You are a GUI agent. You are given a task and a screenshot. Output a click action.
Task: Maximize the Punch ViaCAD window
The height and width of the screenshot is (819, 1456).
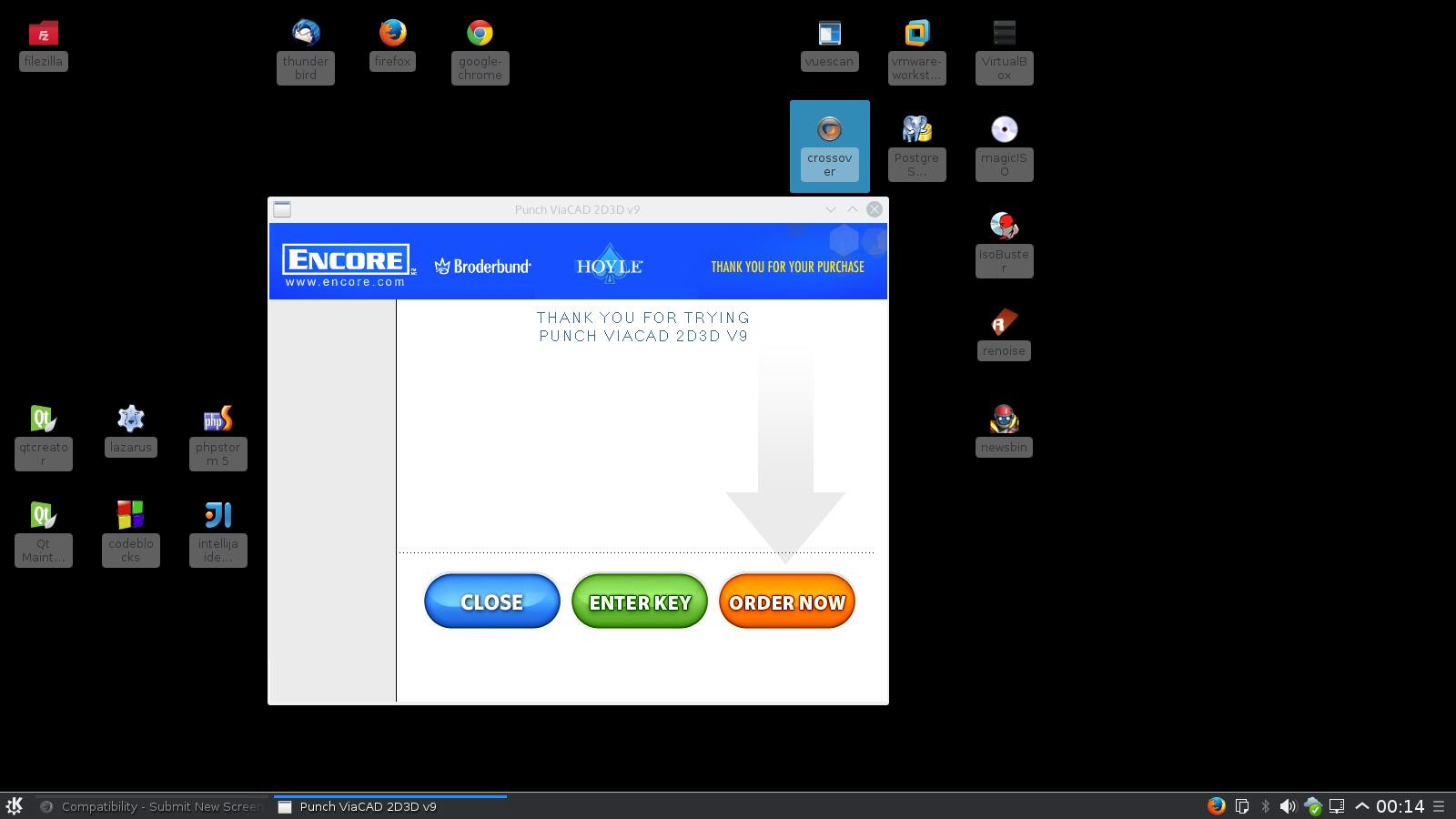point(853,209)
